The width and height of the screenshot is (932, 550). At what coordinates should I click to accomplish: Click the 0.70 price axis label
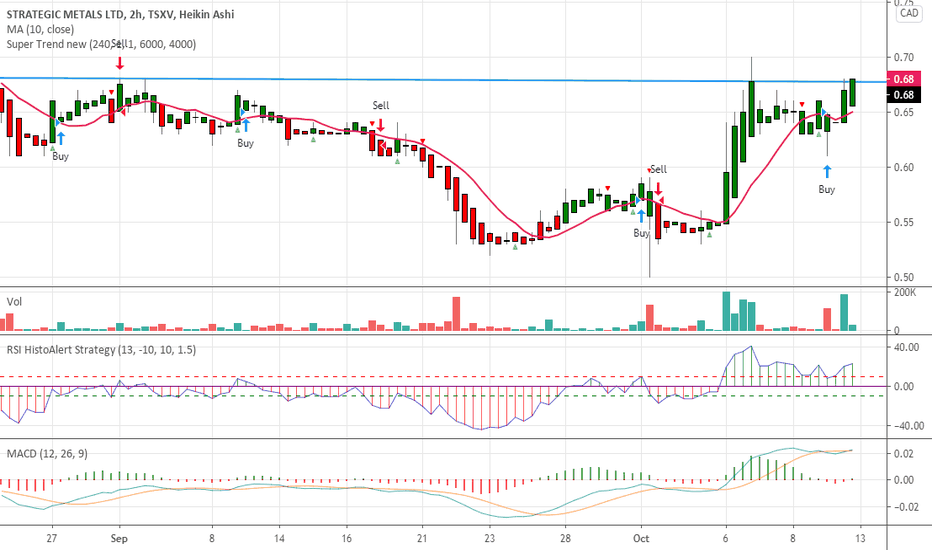pos(903,57)
